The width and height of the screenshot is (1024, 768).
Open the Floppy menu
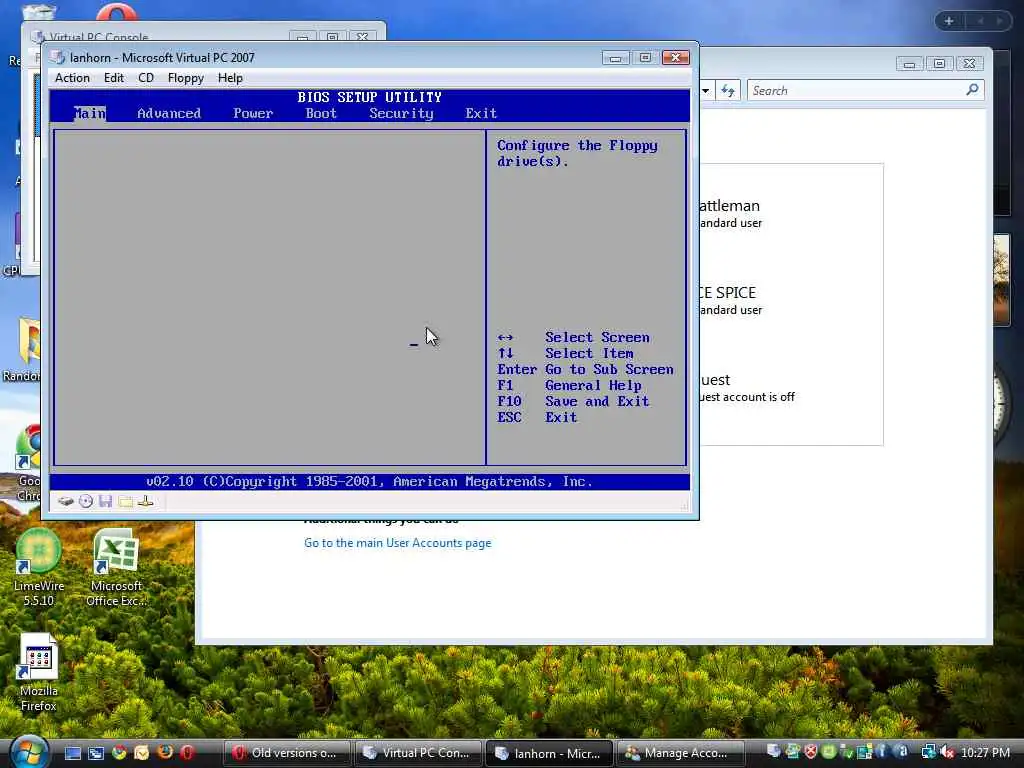[x=185, y=78]
